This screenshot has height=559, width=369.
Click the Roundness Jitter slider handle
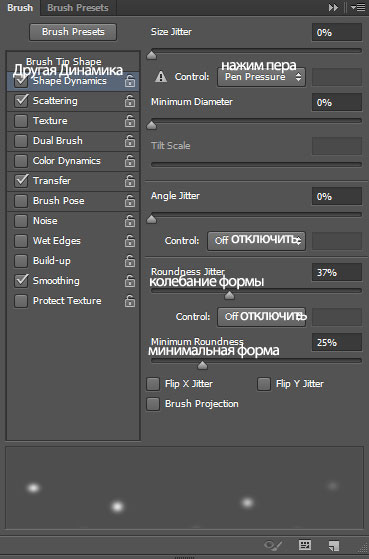point(229,295)
